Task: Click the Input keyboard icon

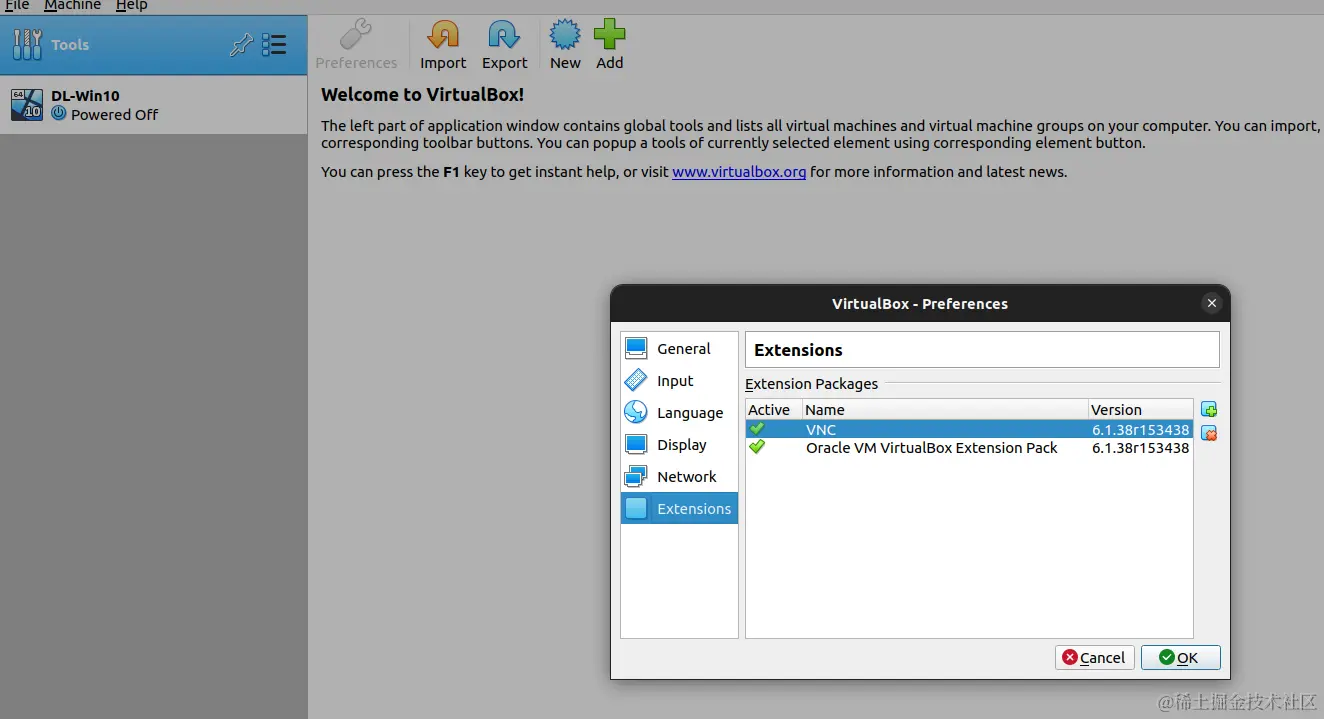Action: 636,380
